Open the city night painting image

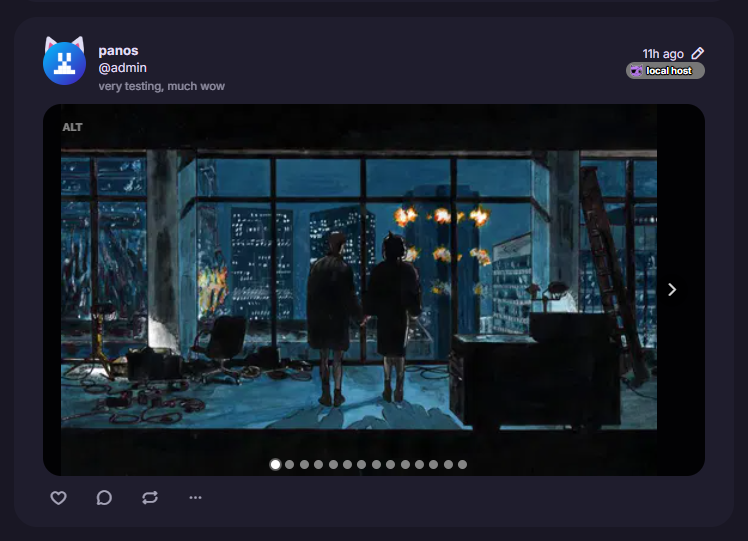(359, 290)
